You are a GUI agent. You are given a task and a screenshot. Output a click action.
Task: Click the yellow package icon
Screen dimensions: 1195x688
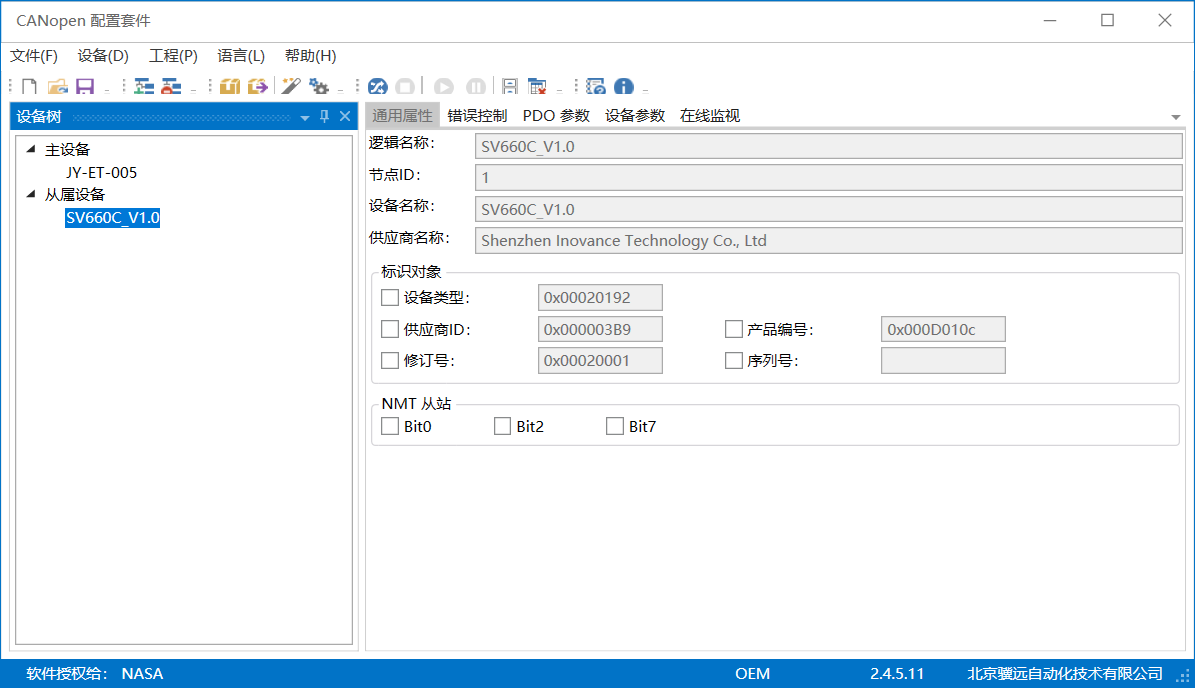[x=229, y=86]
